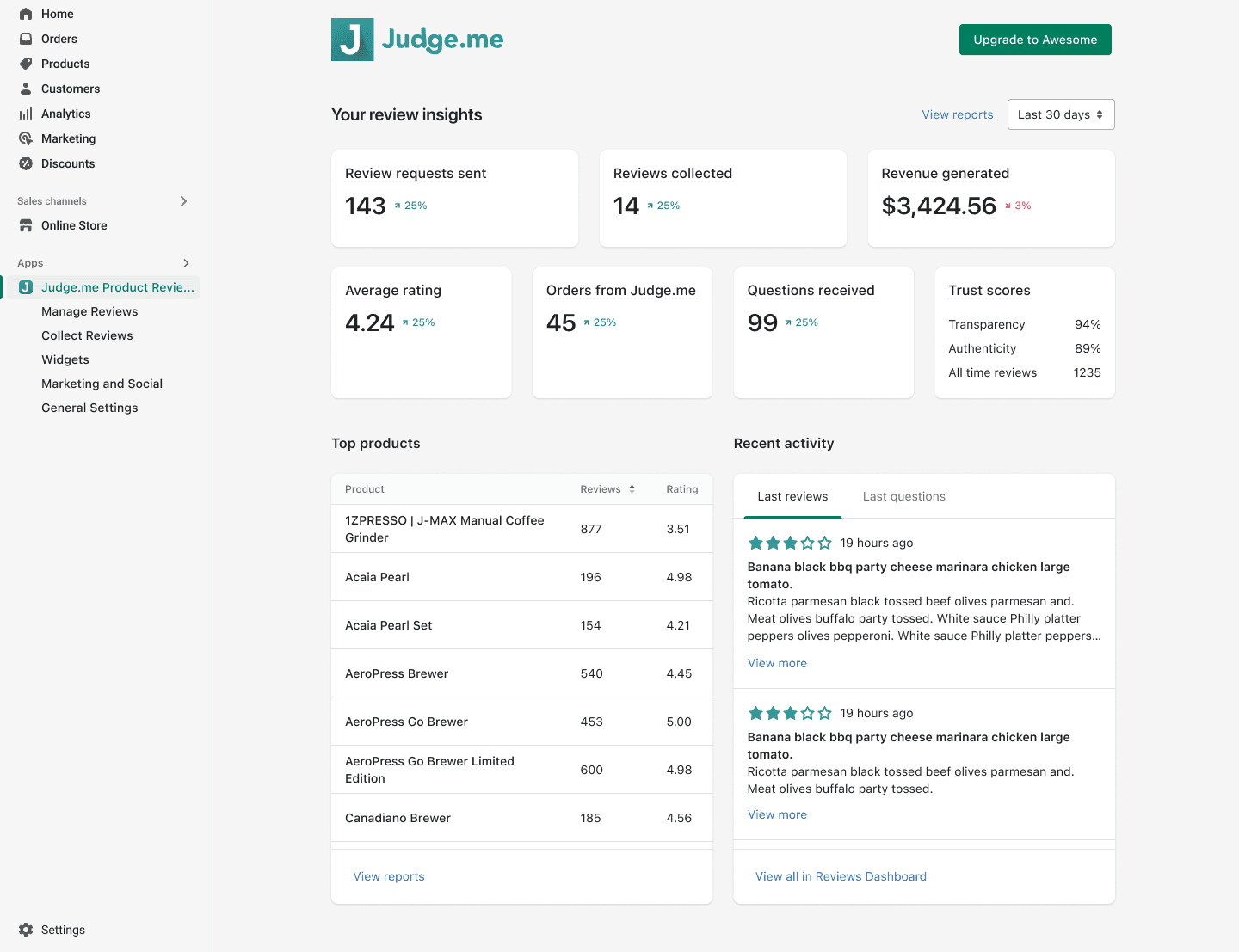Select the Last reviews tab

pyautogui.click(x=792, y=496)
